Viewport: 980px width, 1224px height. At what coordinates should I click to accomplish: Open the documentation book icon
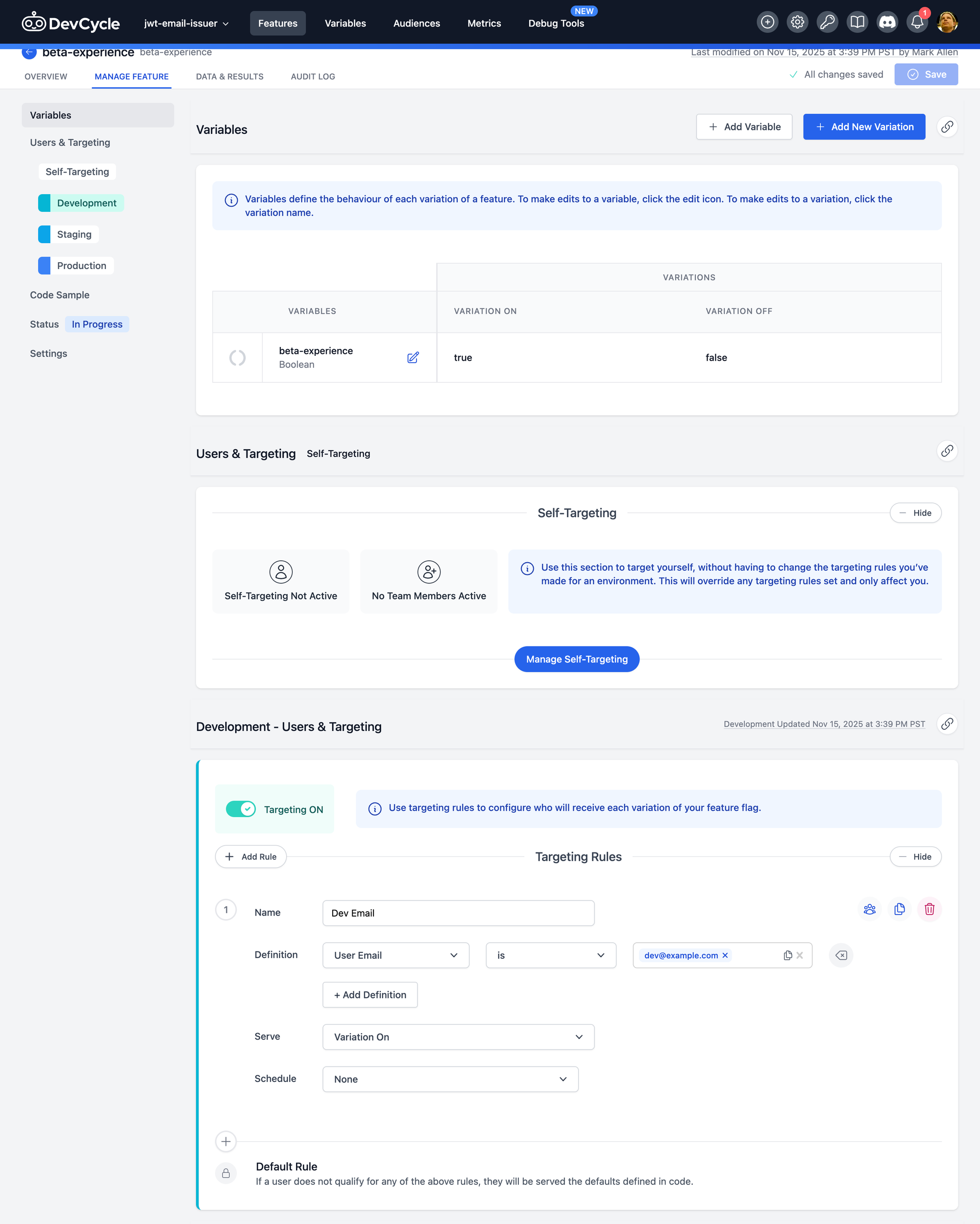tap(857, 22)
